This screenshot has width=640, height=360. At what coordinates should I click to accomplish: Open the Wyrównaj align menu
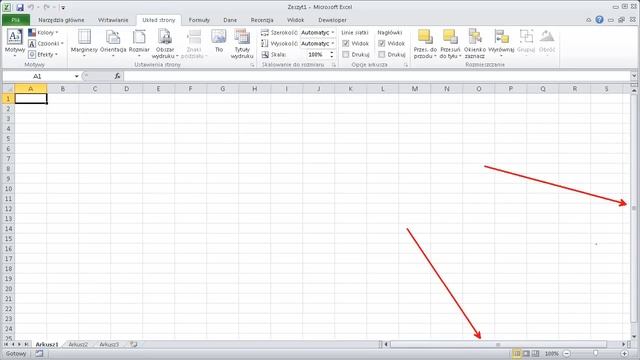pyautogui.click(x=501, y=42)
